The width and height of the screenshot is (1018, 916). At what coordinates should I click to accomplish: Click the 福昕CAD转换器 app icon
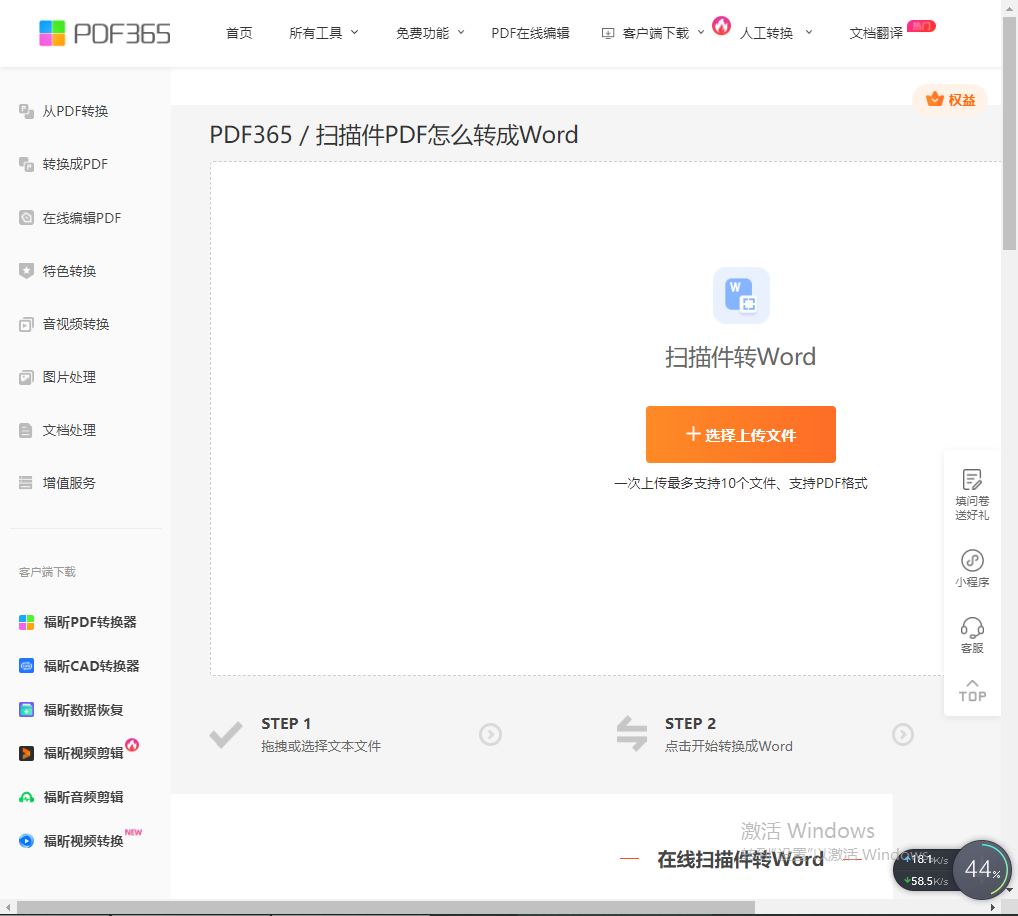pos(27,665)
